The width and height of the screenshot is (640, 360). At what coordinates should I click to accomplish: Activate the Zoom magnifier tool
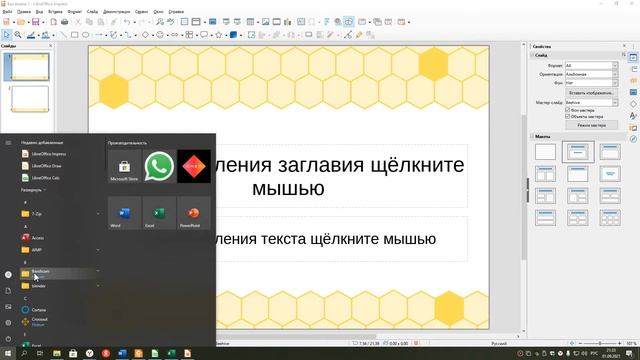click(x=18, y=35)
